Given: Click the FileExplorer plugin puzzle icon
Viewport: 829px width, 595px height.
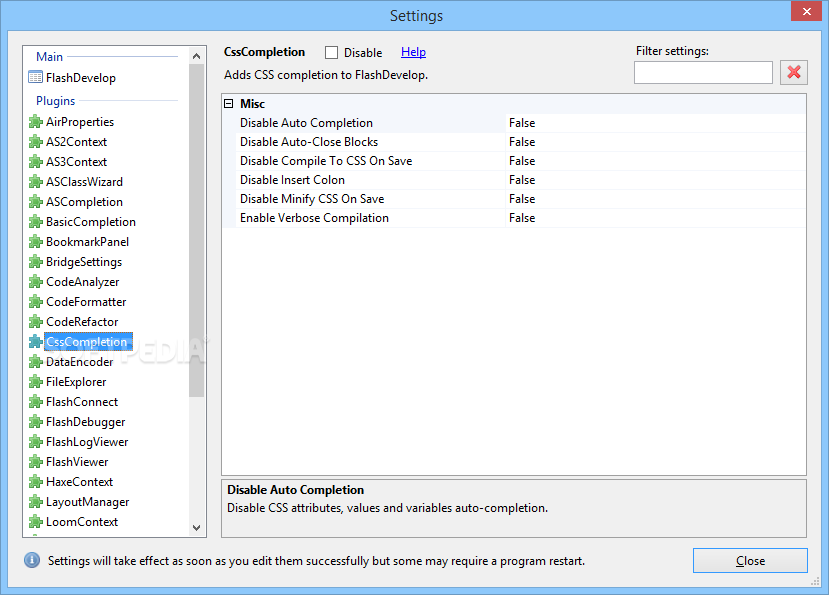Looking at the screenshot, I should point(35,382).
